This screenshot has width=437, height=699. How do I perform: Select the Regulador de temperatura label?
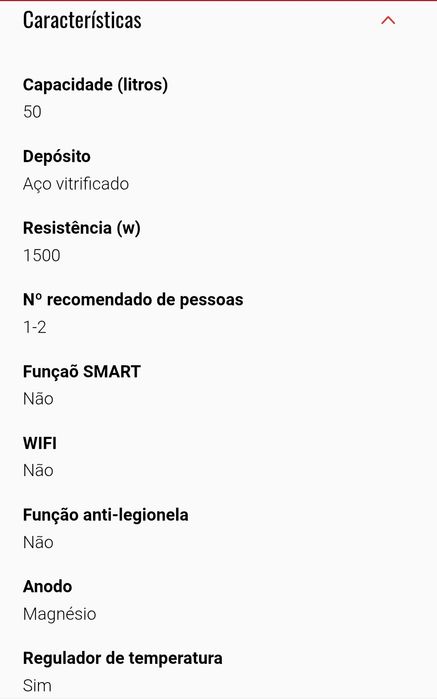point(123,658)
